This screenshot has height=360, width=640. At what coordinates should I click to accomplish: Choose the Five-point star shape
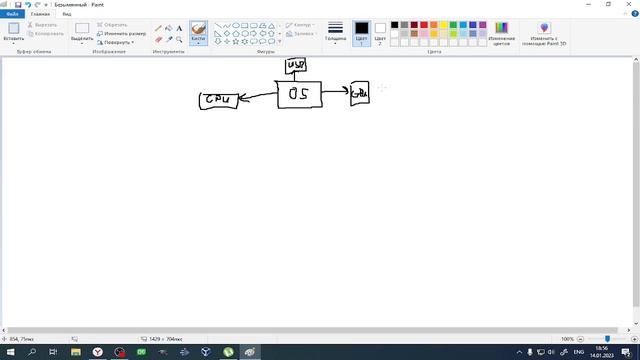236,41
